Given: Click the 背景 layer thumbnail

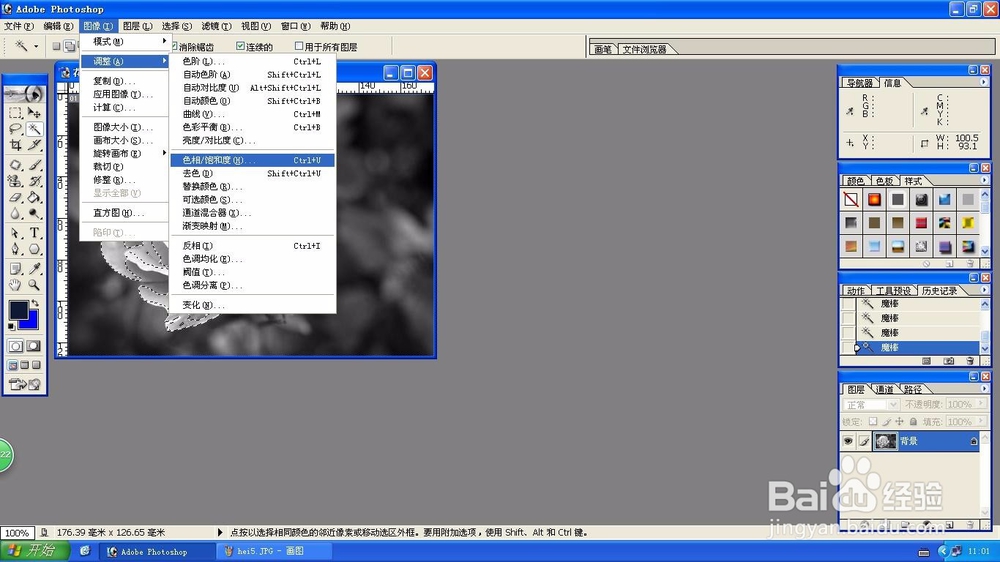Looking at the screenshot, I should [x=885, y=441].
